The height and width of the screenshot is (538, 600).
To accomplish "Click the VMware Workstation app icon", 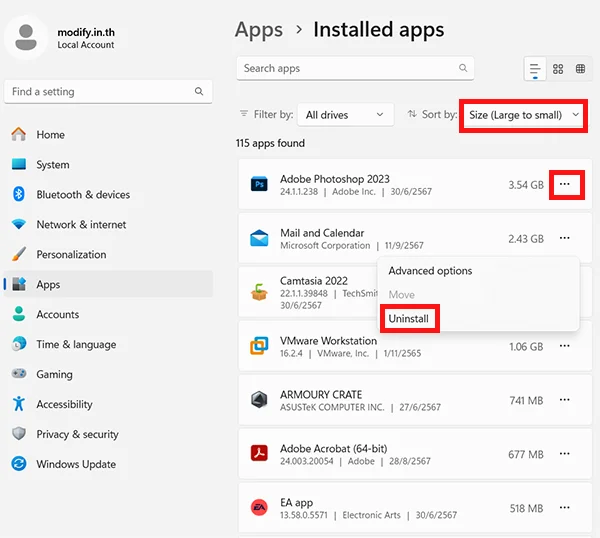I will pos(259,346).
